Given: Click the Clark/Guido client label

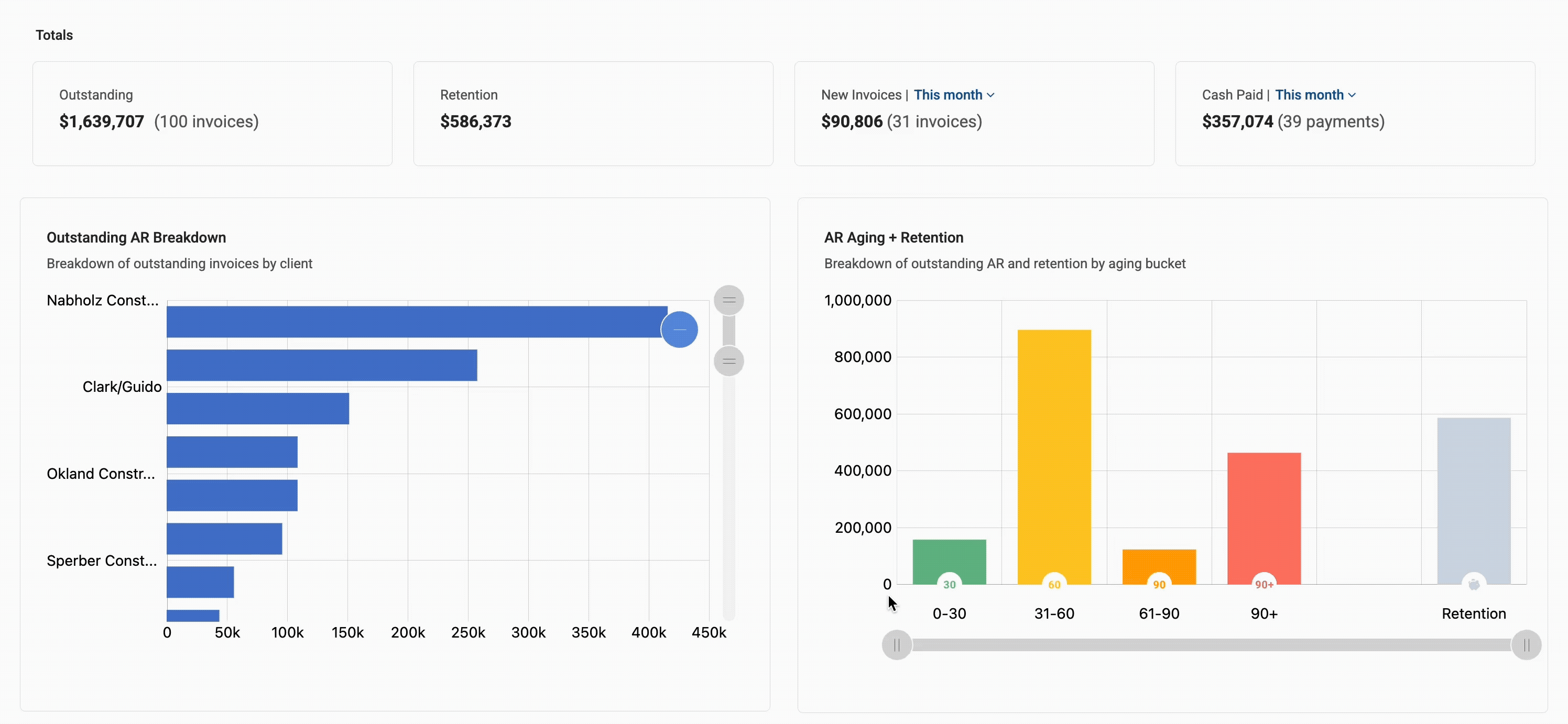Looking at the screenshot, I should click(122, 387).
